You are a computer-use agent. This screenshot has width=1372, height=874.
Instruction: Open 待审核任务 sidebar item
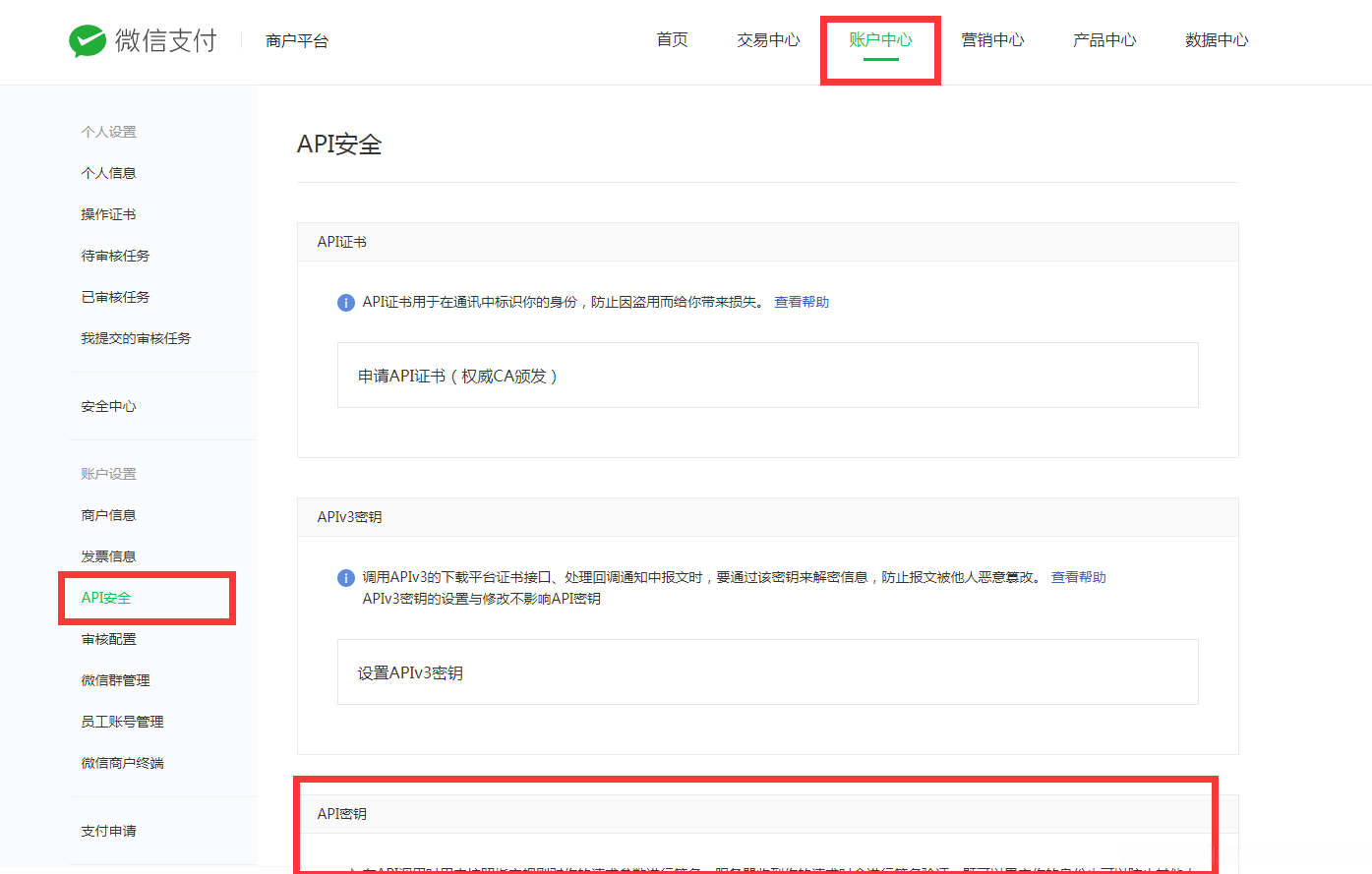click(x=115, y=256)
